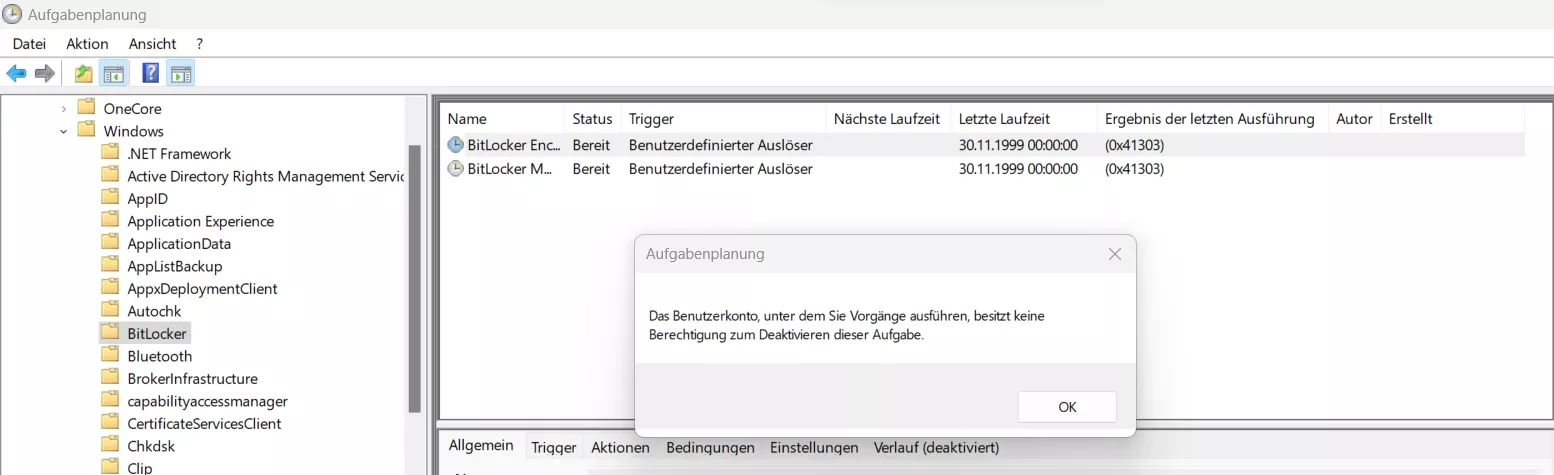Click Bereit status of BitLocker Enc... row

tap(591, 145)
